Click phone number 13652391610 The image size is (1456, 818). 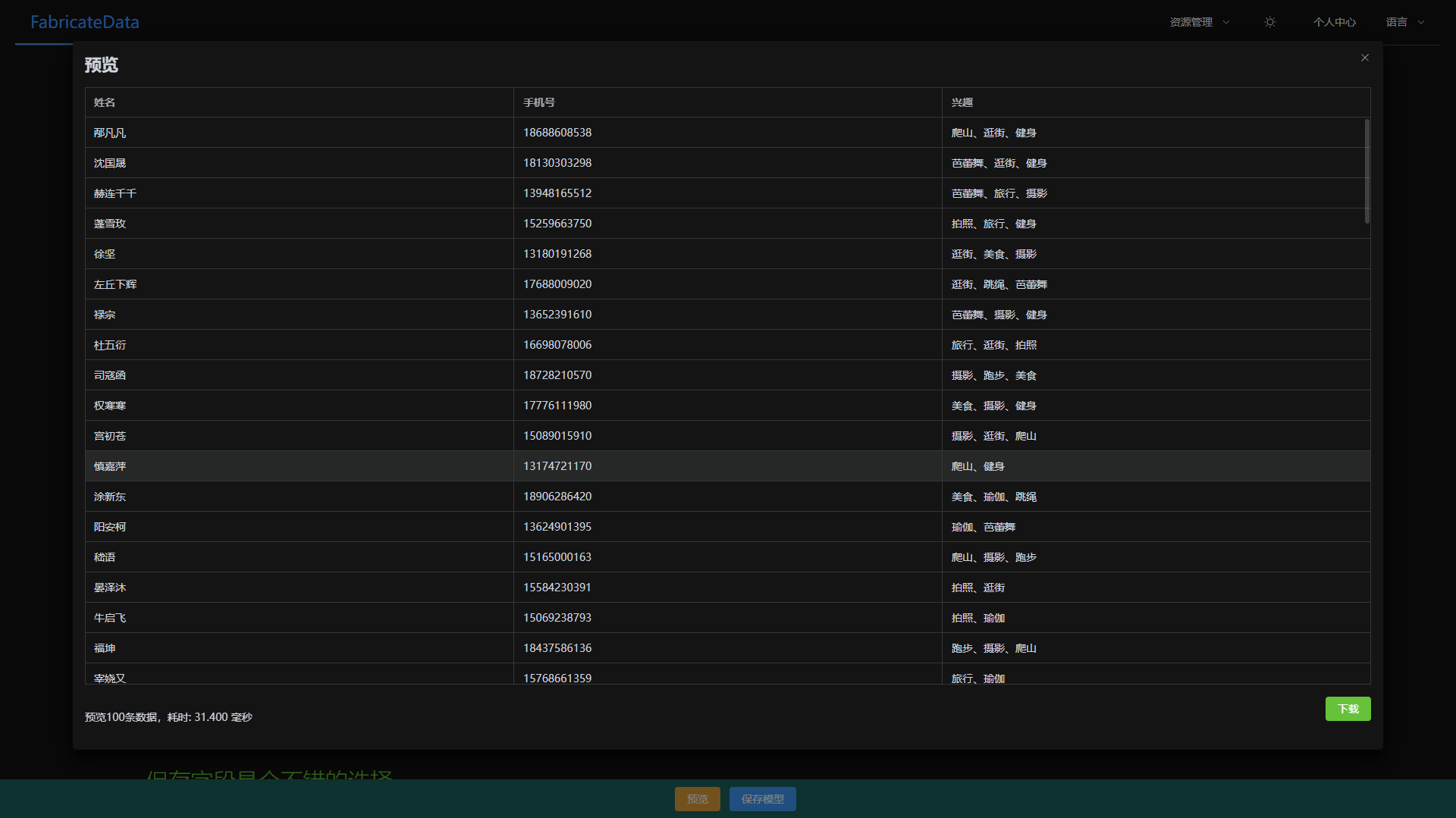point(557,315)
